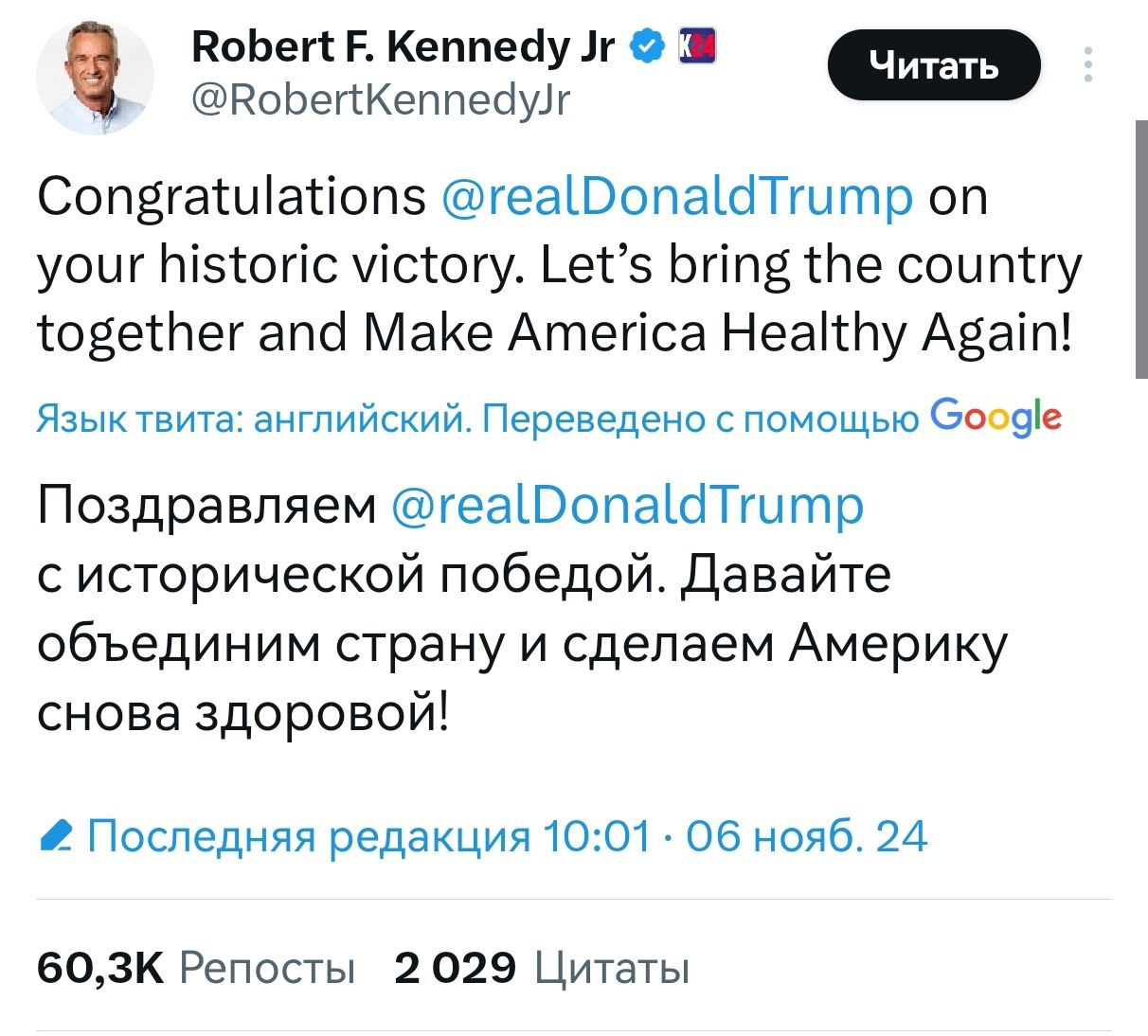Click the Google logo in translation notice
Viewport: 1148px width, 1036px height.
click(x=996, y=417)
